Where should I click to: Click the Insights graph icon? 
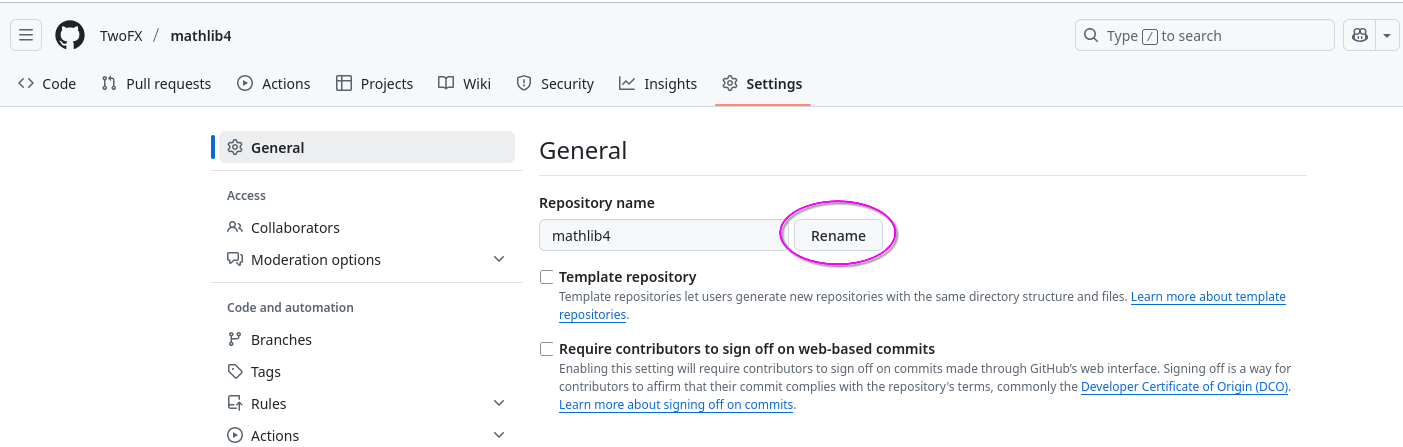coord(627,84)
